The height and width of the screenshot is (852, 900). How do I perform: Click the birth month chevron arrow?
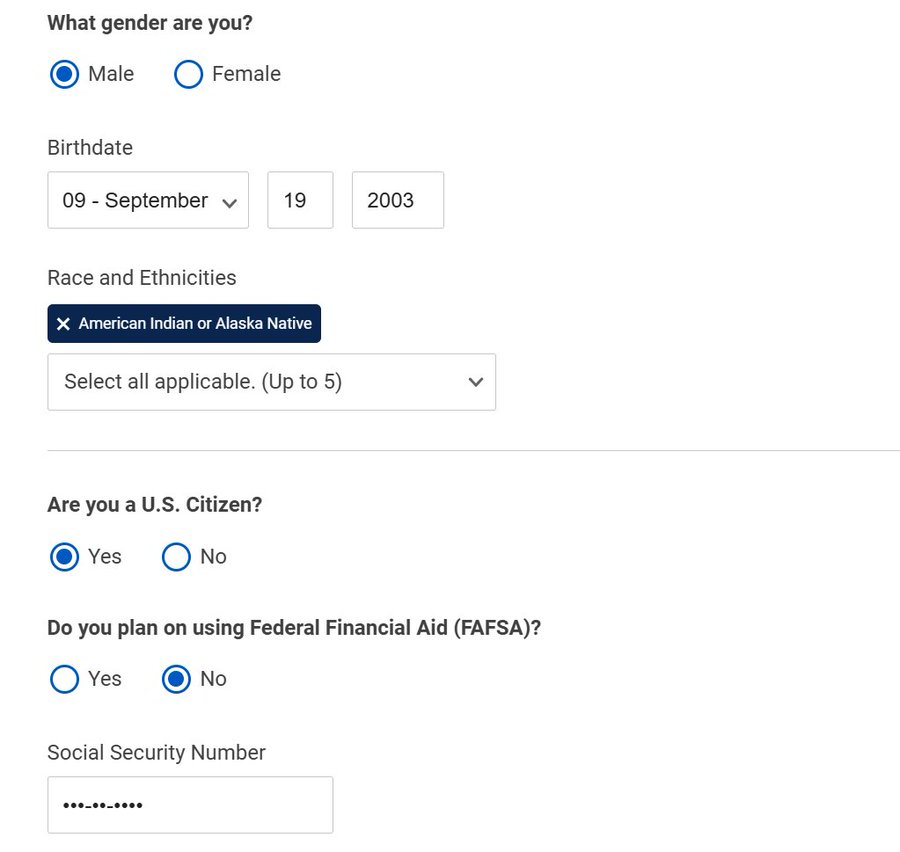[x=230, y=203]
